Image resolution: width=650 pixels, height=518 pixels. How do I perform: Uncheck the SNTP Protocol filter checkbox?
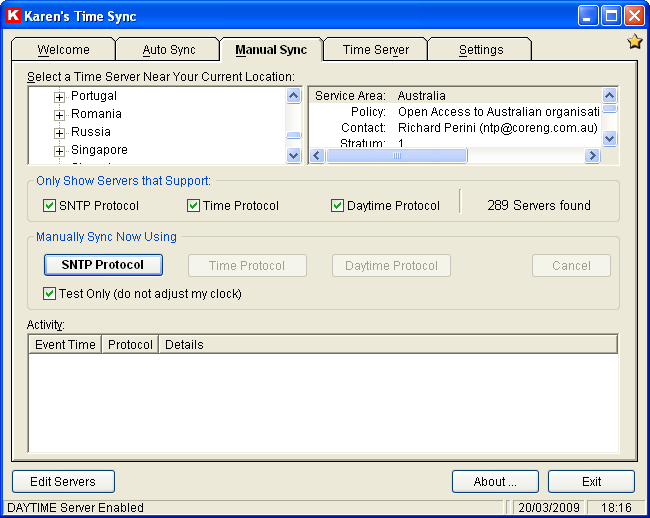click(x=49, y=206)
